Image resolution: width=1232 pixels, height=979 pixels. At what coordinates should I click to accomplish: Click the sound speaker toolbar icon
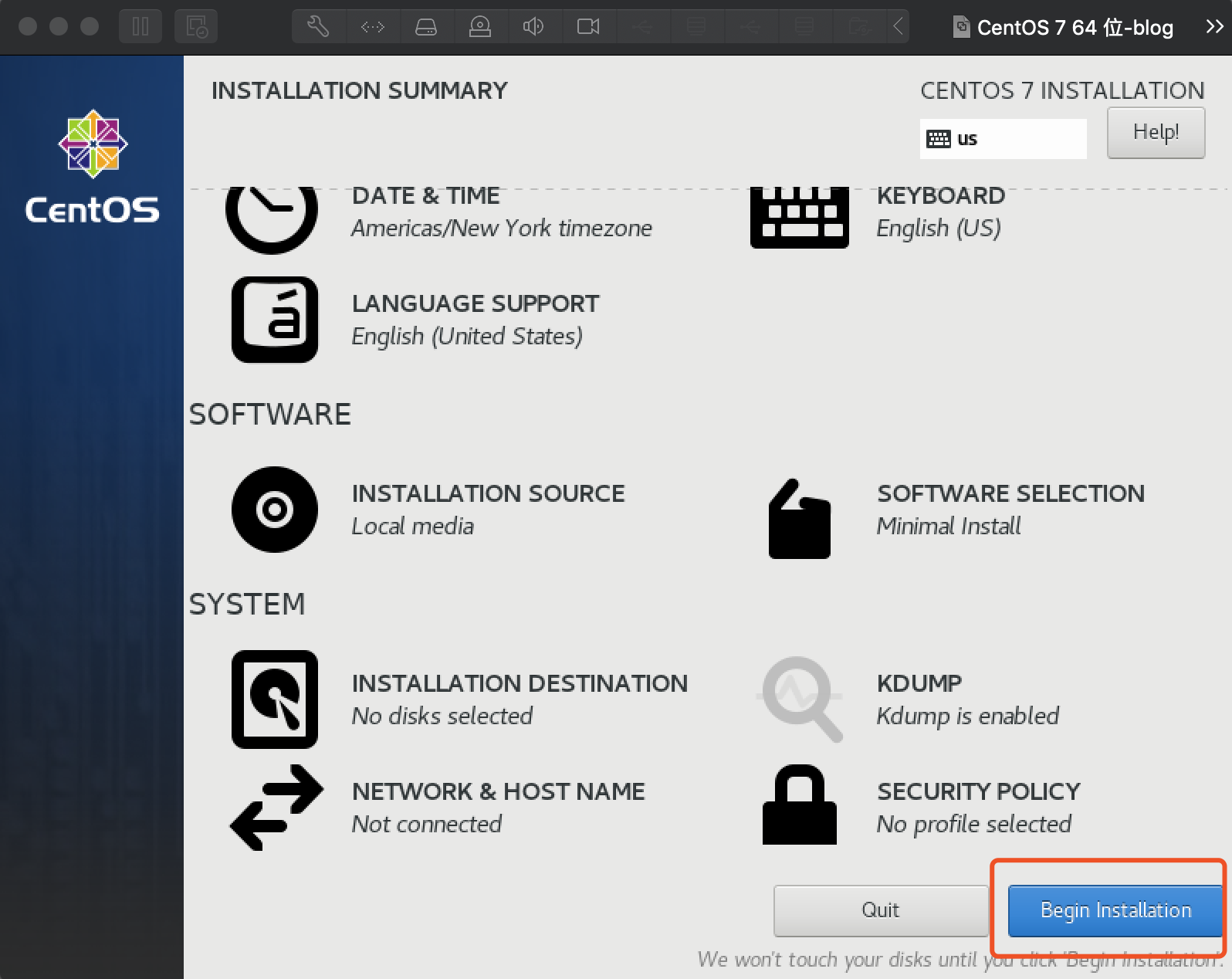[533, 27]
